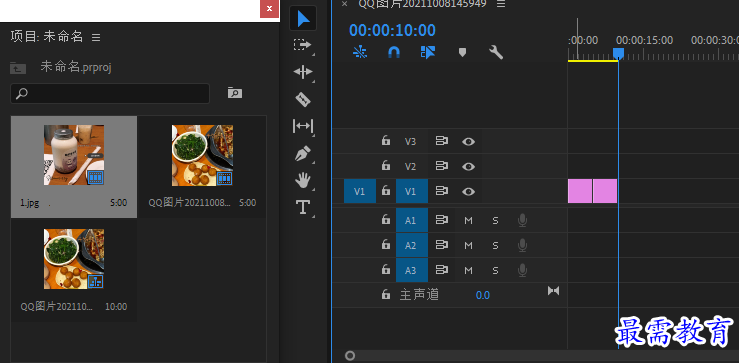
Task: Toggle lock on track A1
Action: pos(386,220)
